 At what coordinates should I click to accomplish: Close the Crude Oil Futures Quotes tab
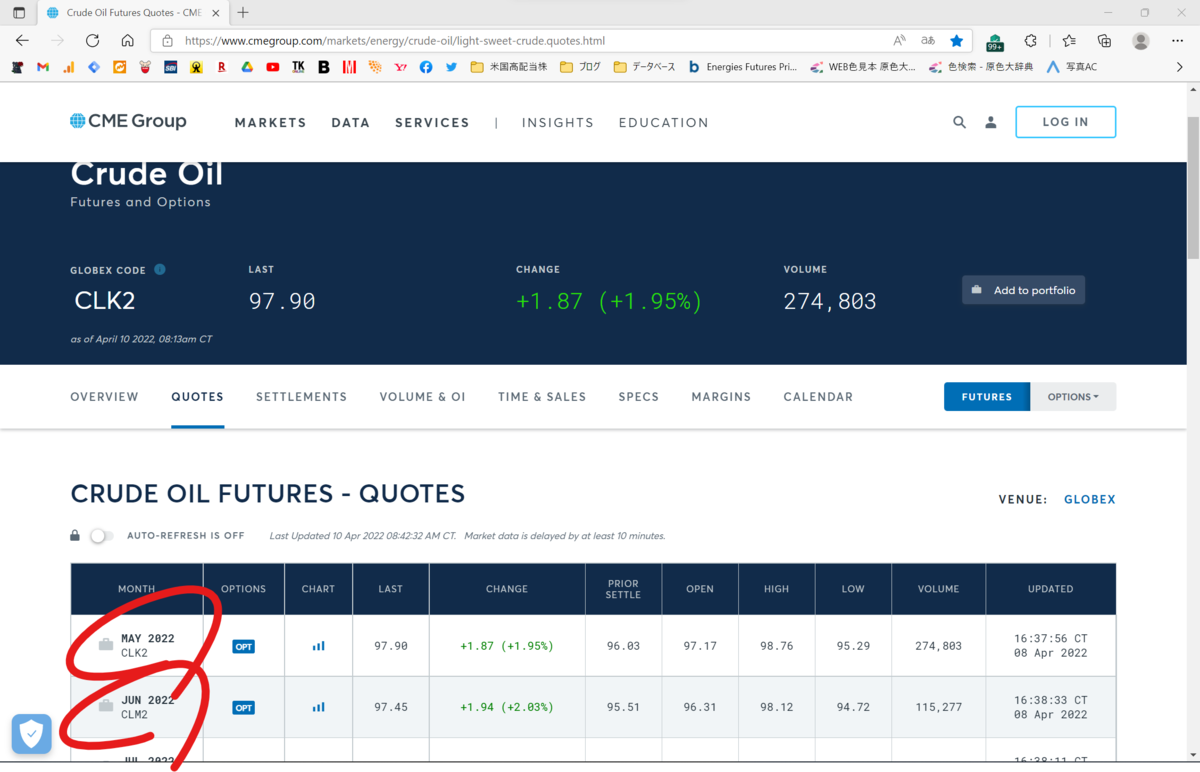[216, 13]
